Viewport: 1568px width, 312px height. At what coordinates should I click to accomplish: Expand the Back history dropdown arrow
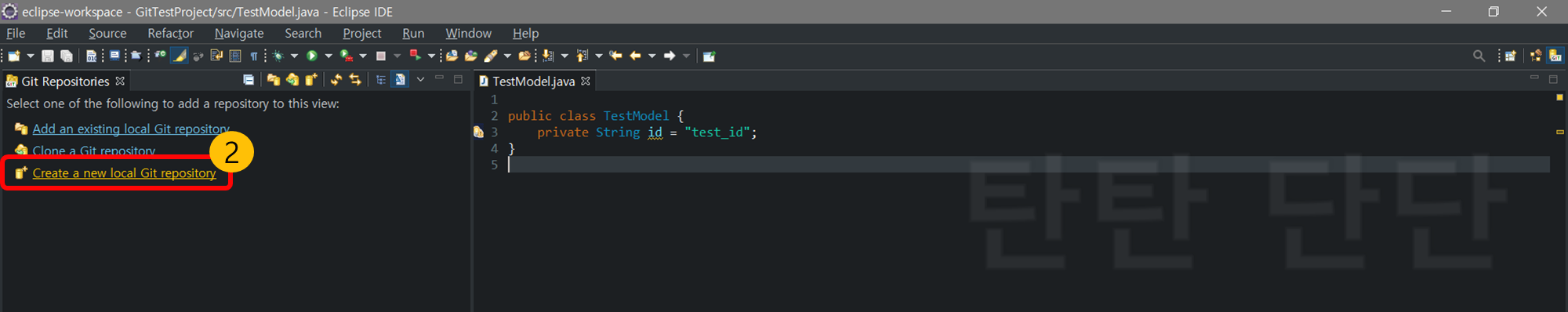click(652, 56)
